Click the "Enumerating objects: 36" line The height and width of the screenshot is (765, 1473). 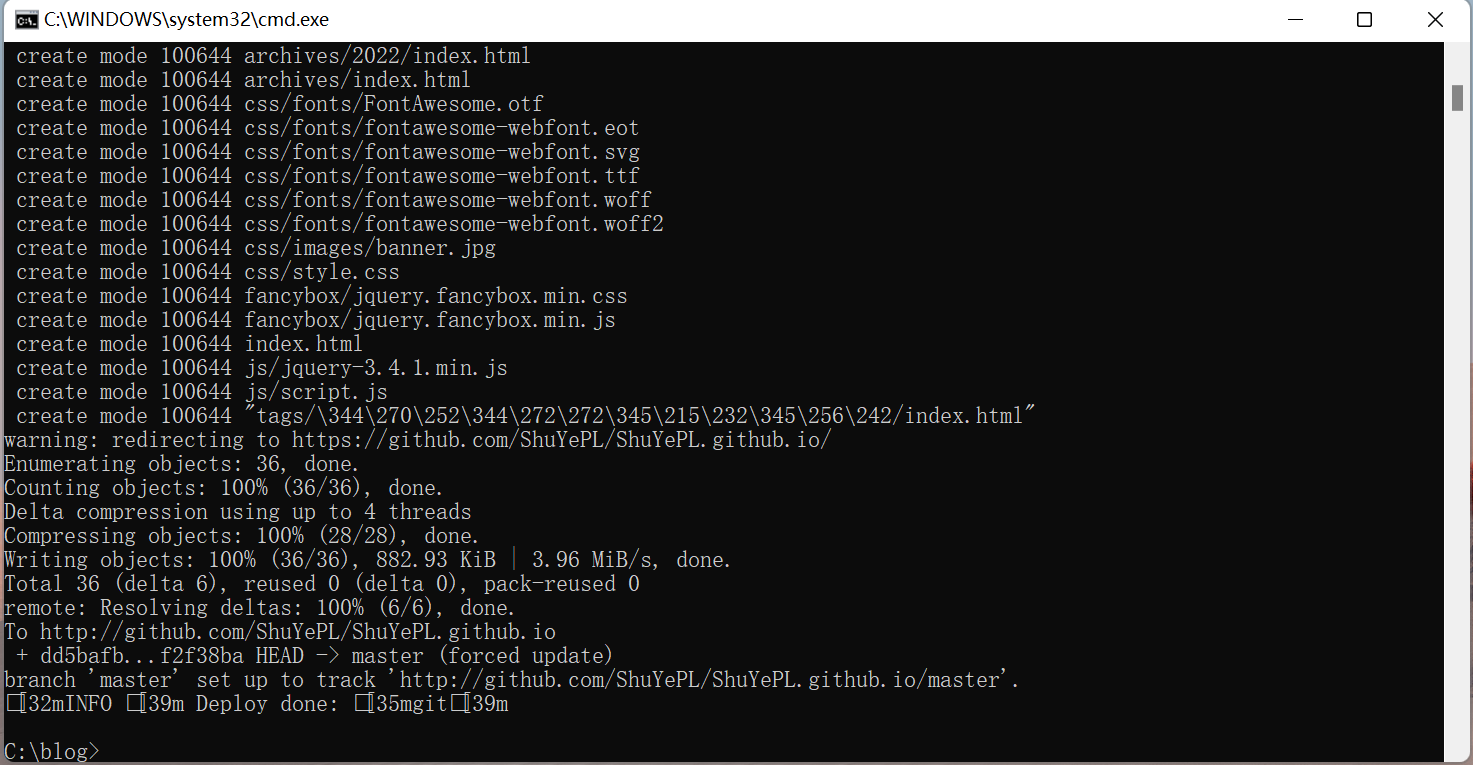[x=181, y=464]
